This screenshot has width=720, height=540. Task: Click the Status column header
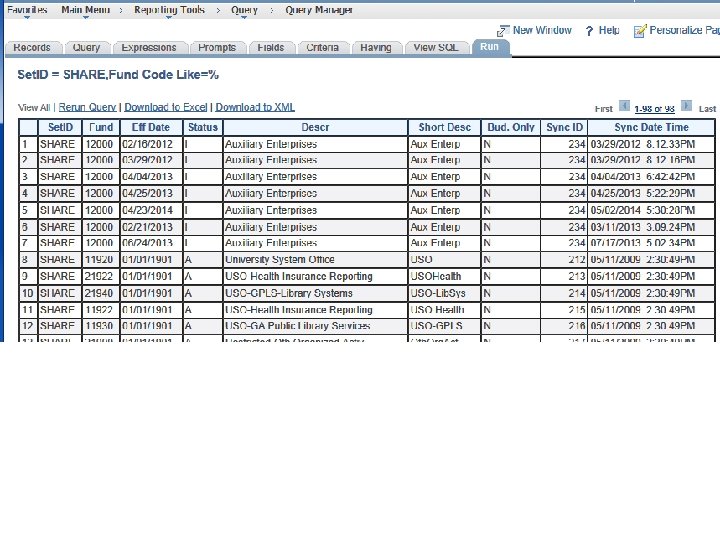202,127
